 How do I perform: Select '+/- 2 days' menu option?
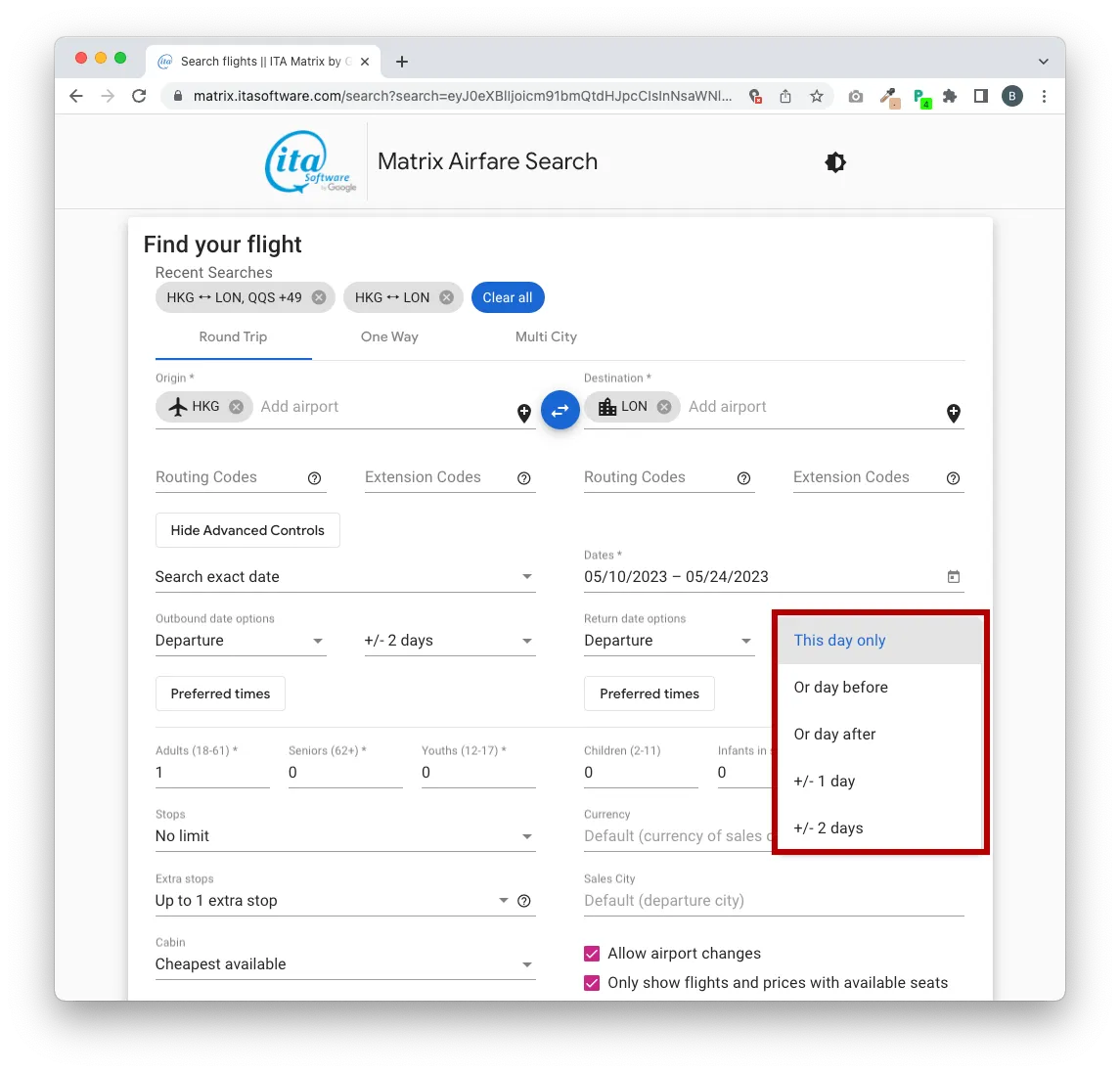click(x=880, y=827)
